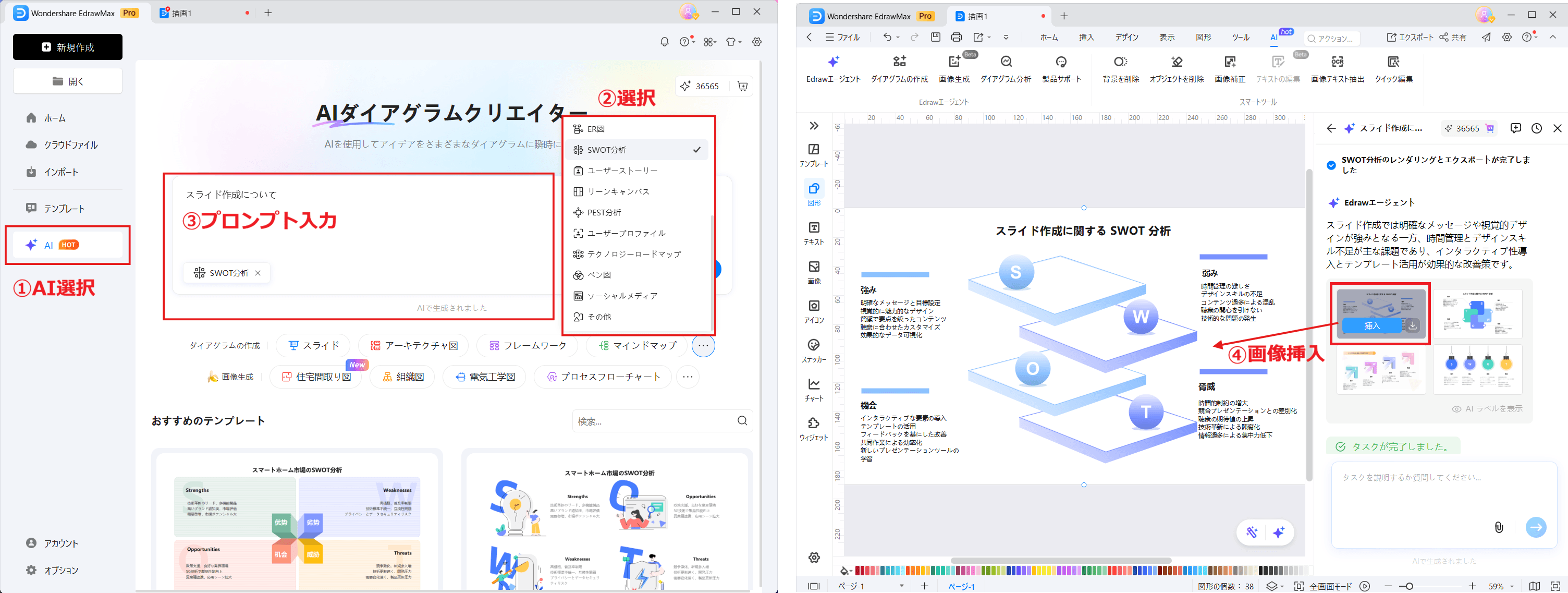
Task: Click the 新規作成 button
Action: [68, 47]
